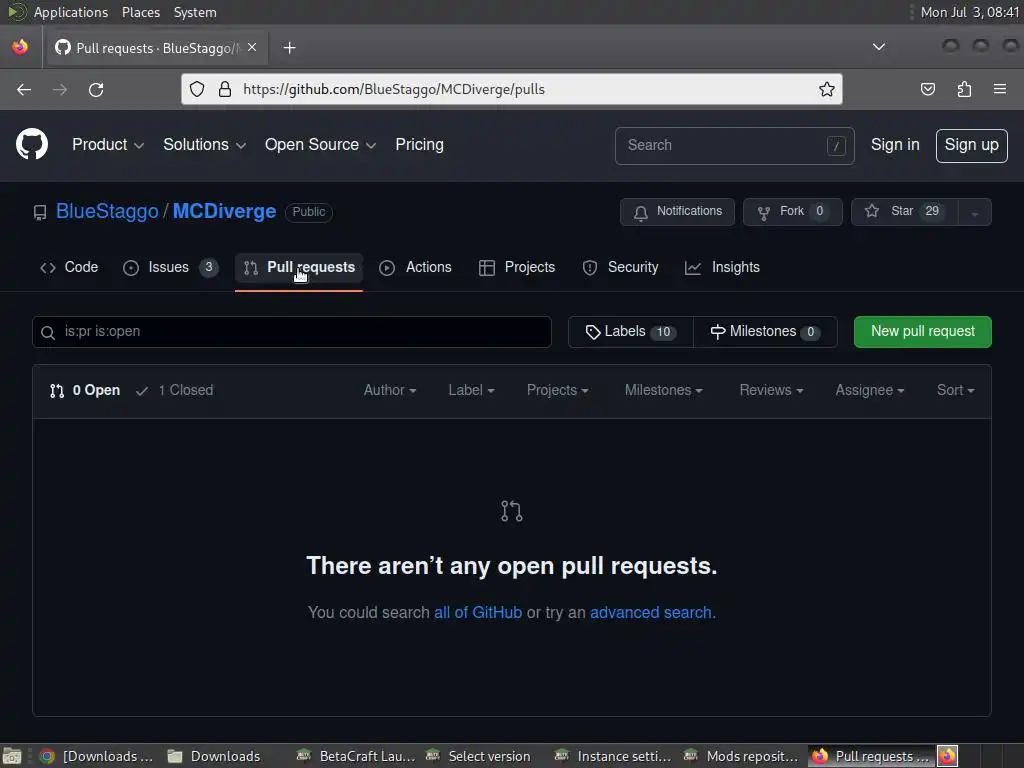Open a new browser tab with plus

[289, 48]
